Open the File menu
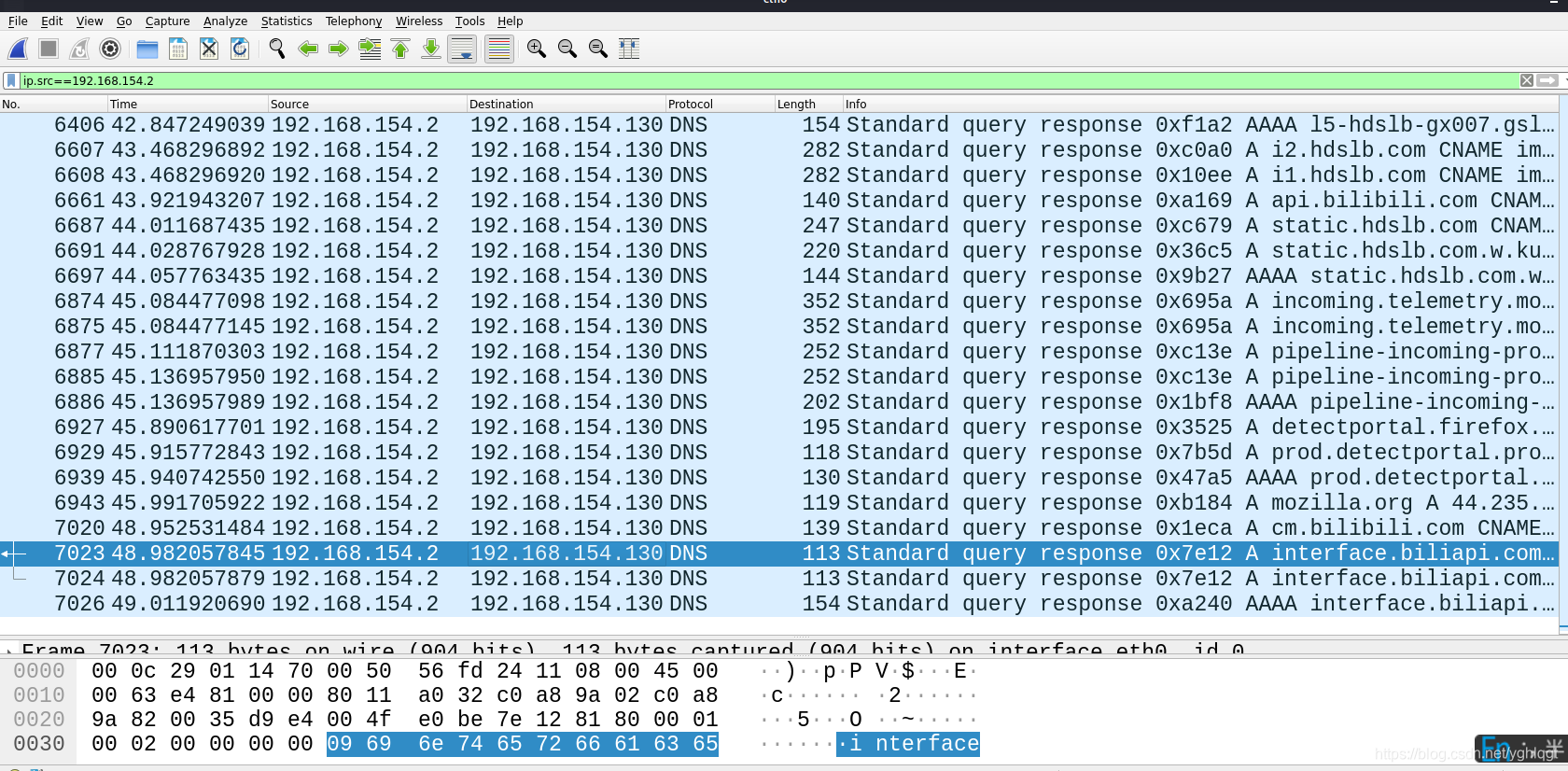 click(x=18, y=21)
